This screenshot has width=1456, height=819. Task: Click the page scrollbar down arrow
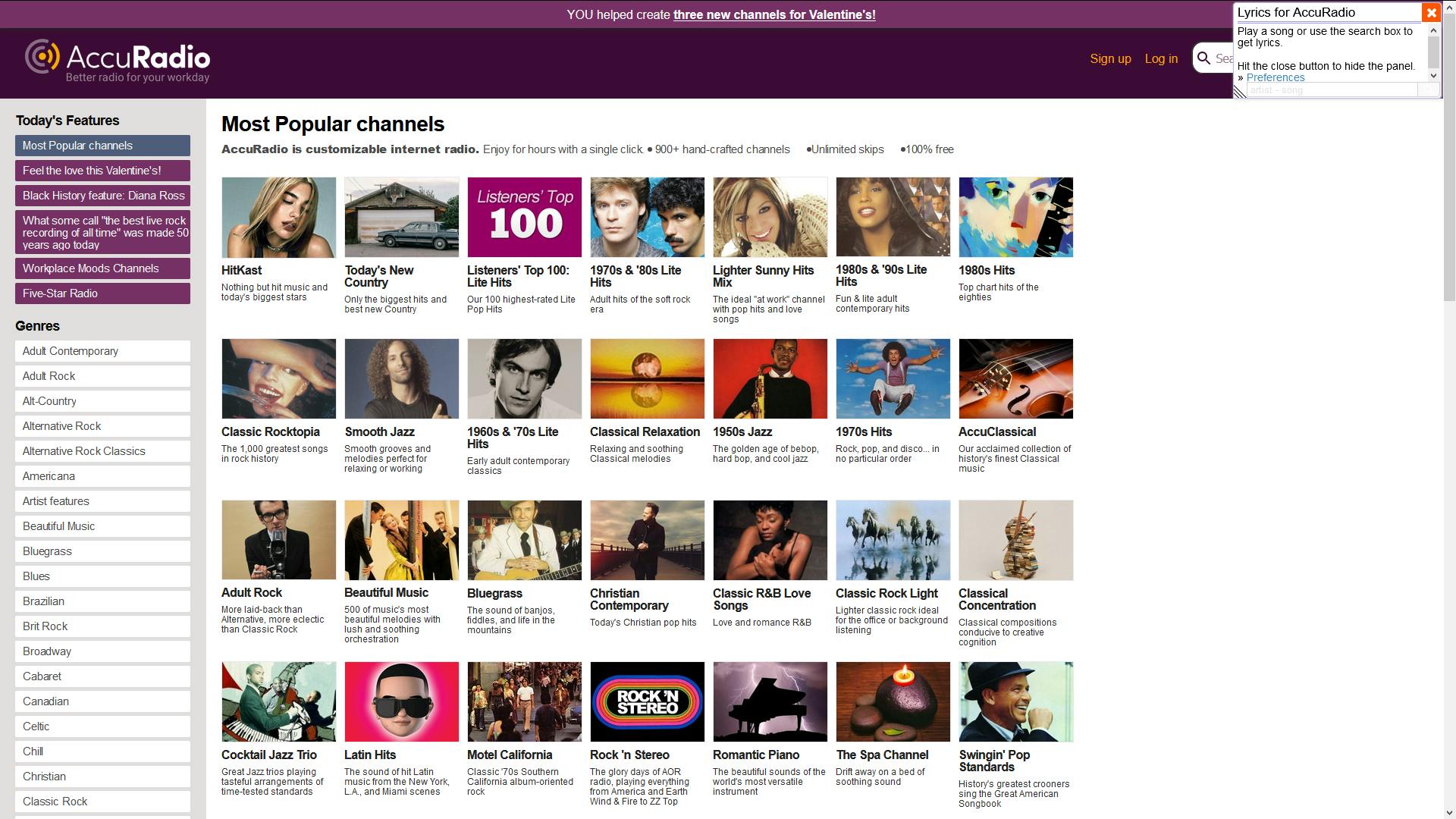click(x=1448, y=812)
